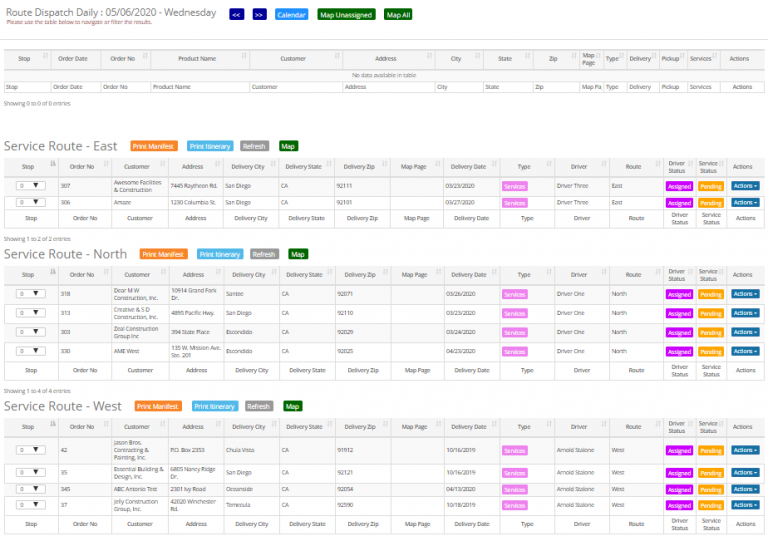The width and height of the screenshot is (768, 541).
Task: Sort East route table by Order No
Action: pyautogui.click(x=85, y=166)
